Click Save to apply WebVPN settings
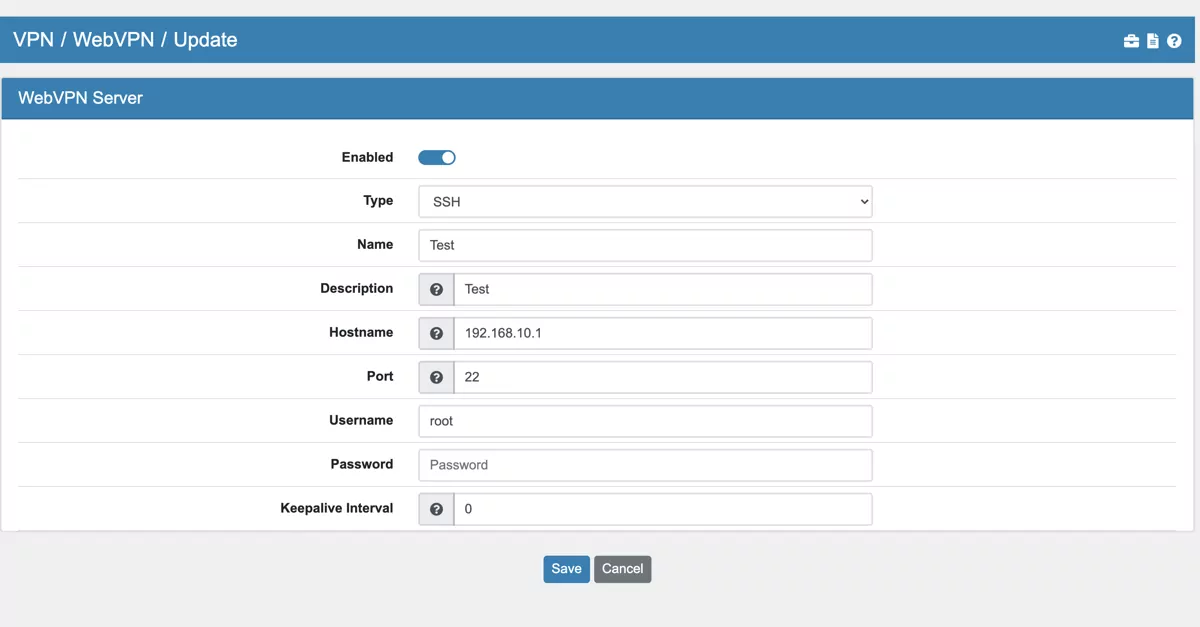The image size is (1200, 627). tap(566, 568)
